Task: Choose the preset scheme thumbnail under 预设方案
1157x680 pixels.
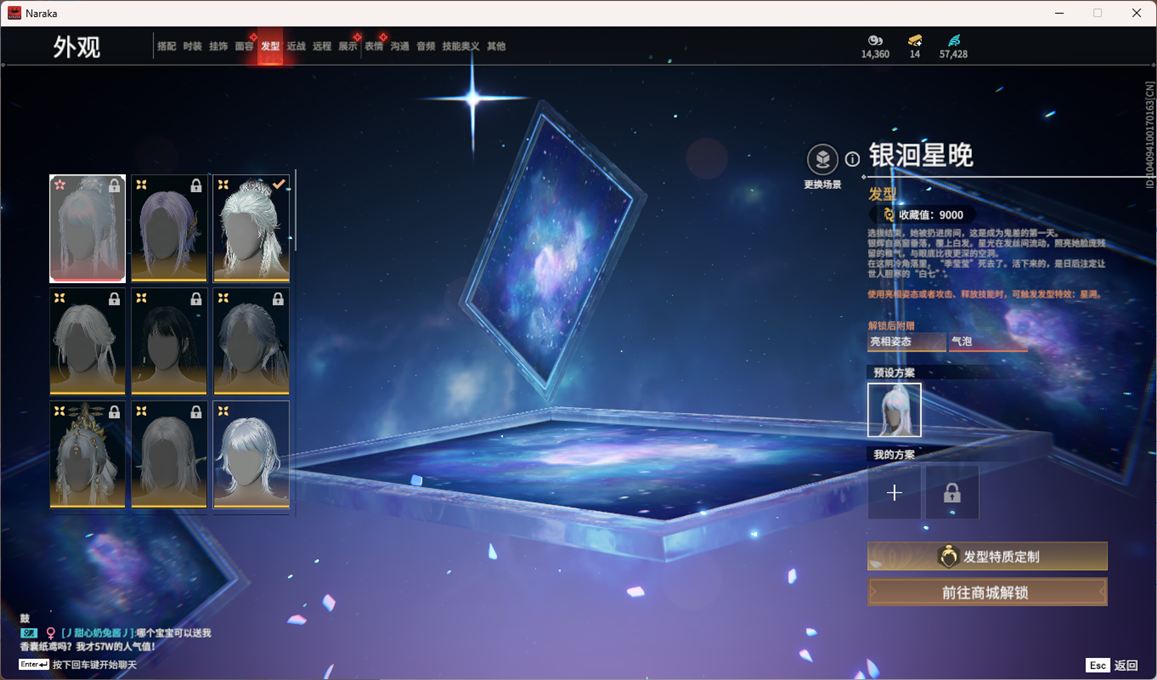Action: [894, 410]
